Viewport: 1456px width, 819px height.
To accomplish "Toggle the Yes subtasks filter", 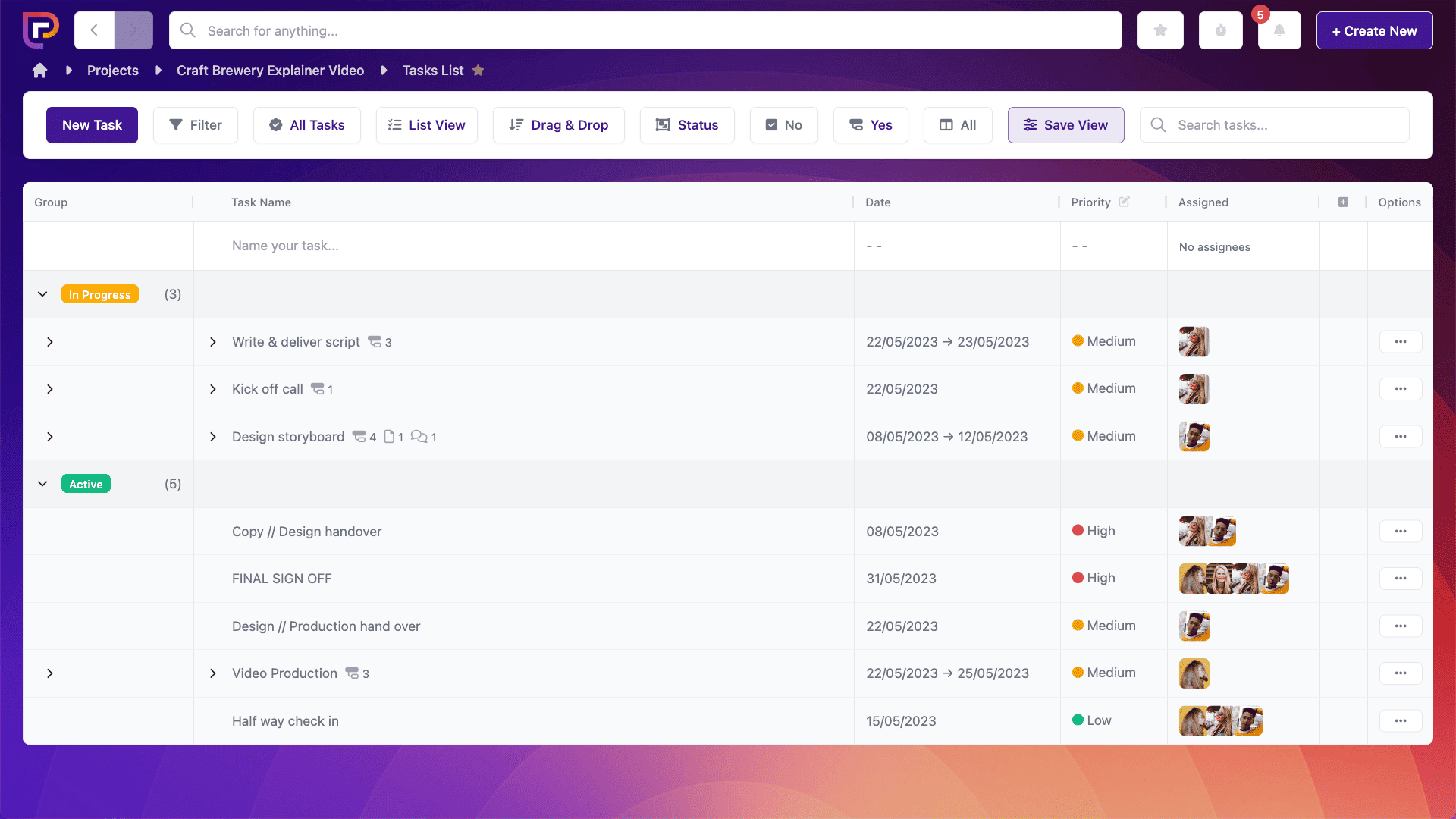I will point(870,125).
